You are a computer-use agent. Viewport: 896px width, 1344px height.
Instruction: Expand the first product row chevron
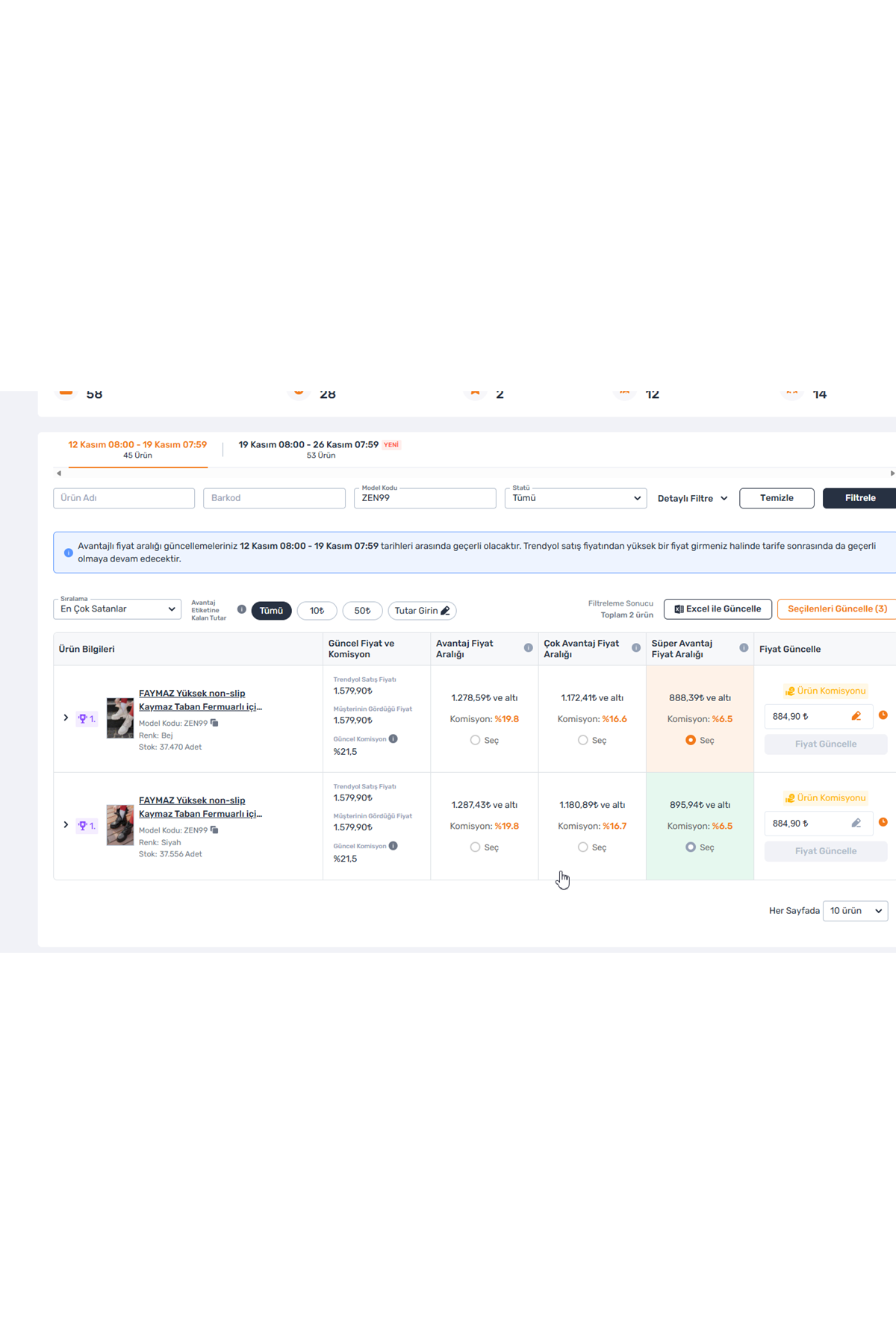pos(66,718)
